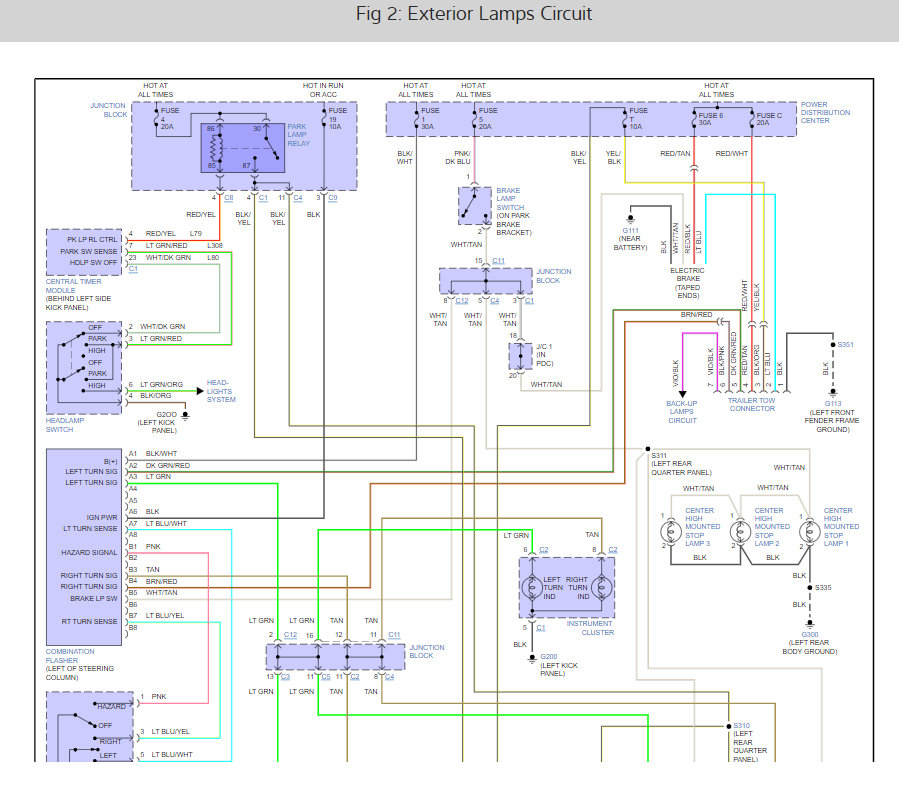Click the Fuse 19 10A label
The height and width of the screenshot is (787, 899).
[x=337, y=119]
